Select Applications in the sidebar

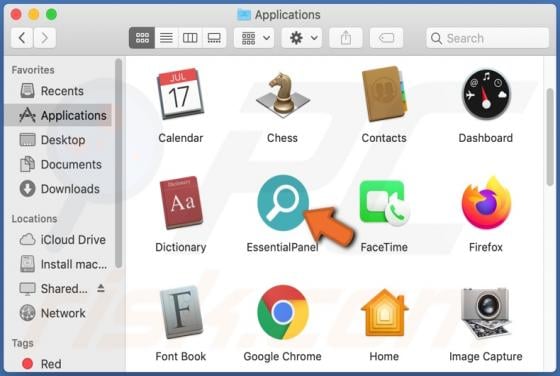click(x=59, y=115)
